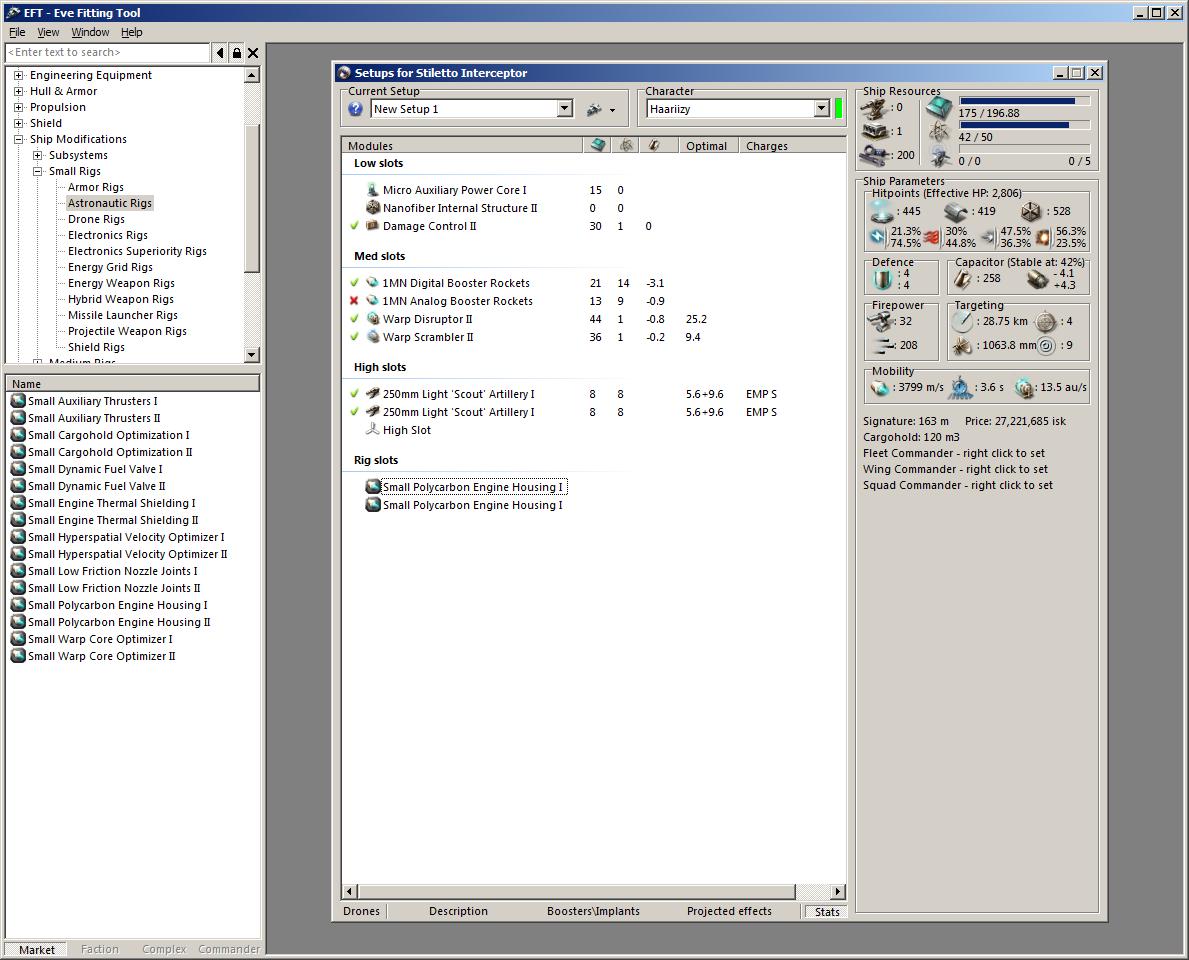Click the Name column header in item list

(133, 384)
